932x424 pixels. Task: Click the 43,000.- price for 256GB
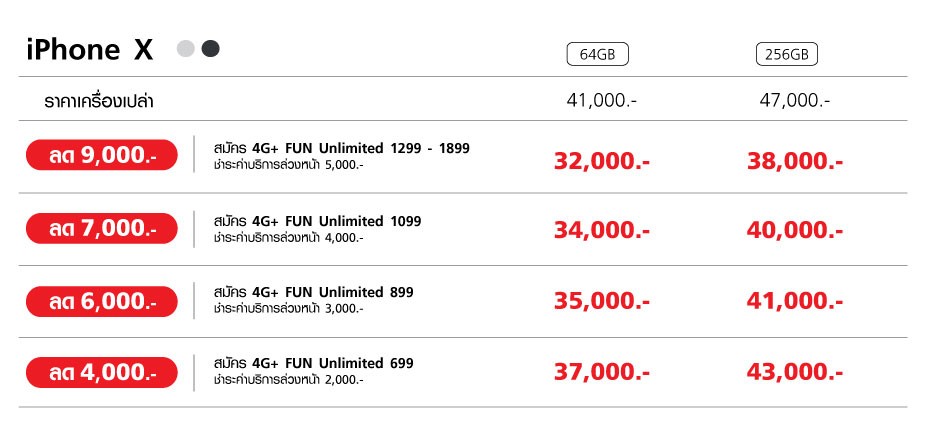pos(795,373)
